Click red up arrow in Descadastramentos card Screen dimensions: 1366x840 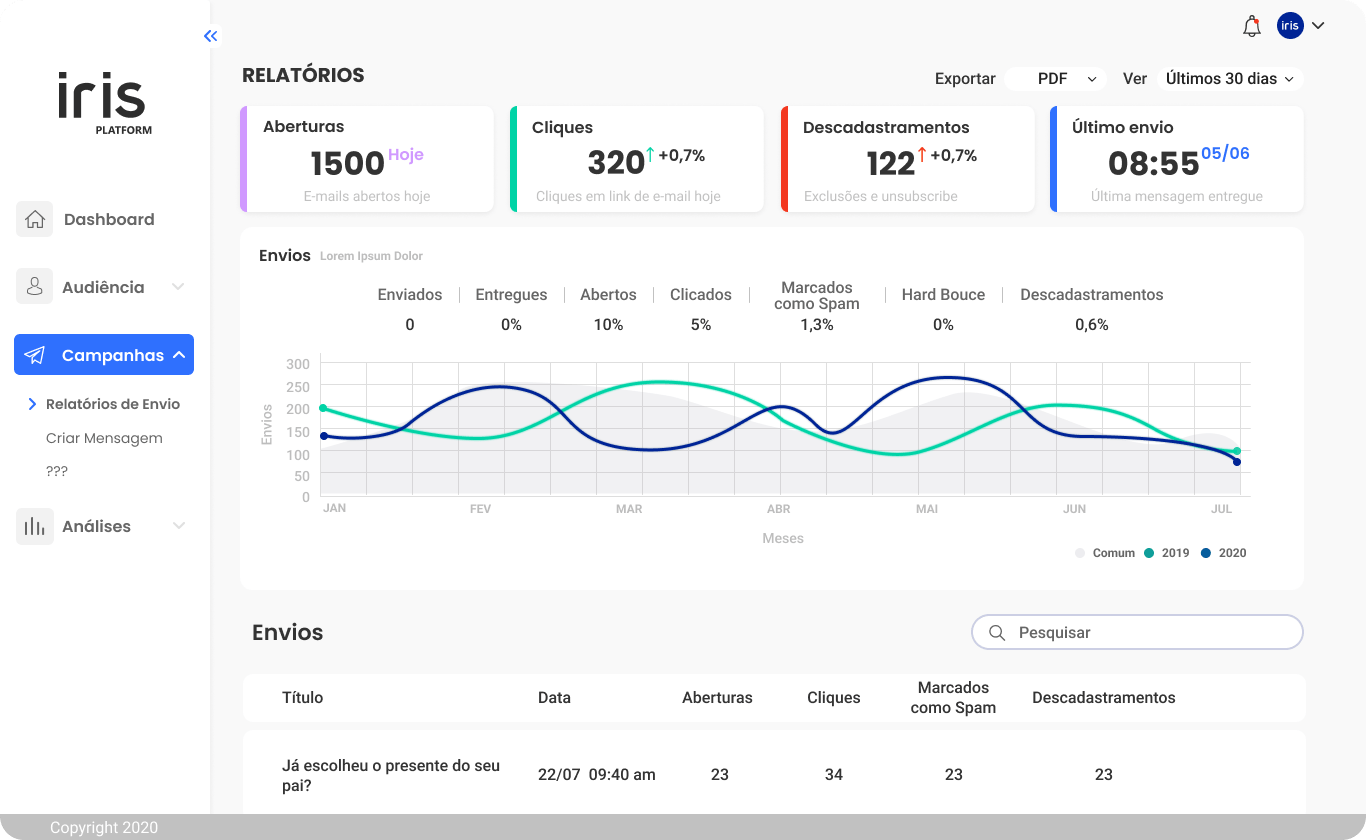click(922, 154)
